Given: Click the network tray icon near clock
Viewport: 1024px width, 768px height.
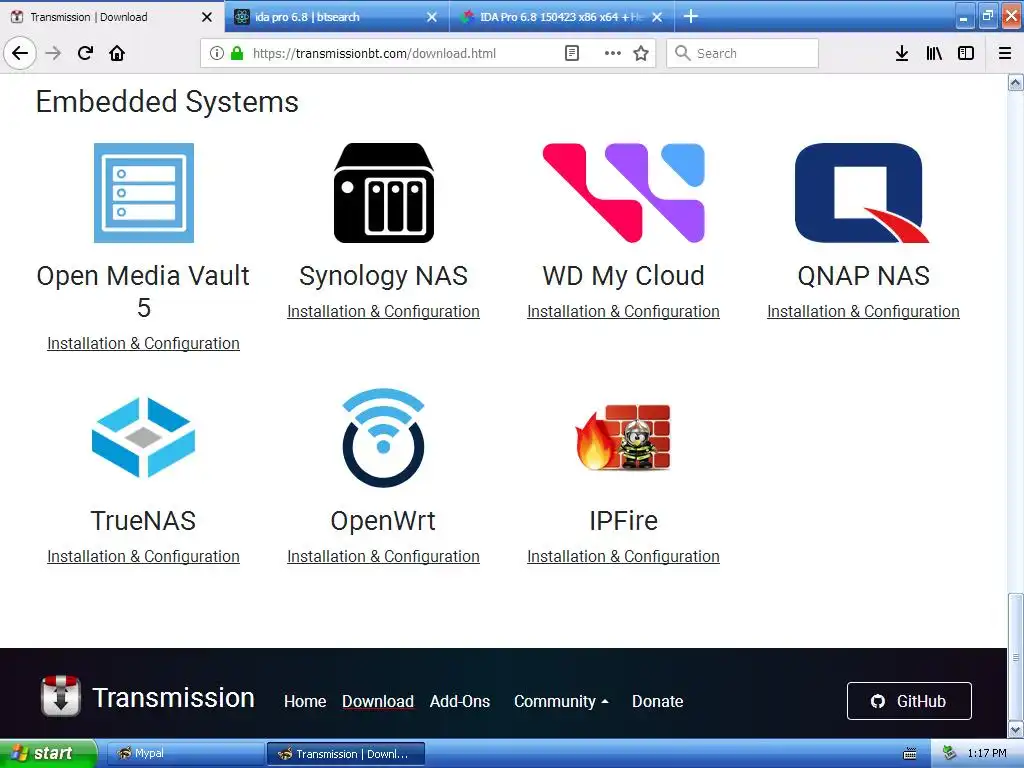Looking at the screenshot, I should pyautogui.click(x=950, y=753).
